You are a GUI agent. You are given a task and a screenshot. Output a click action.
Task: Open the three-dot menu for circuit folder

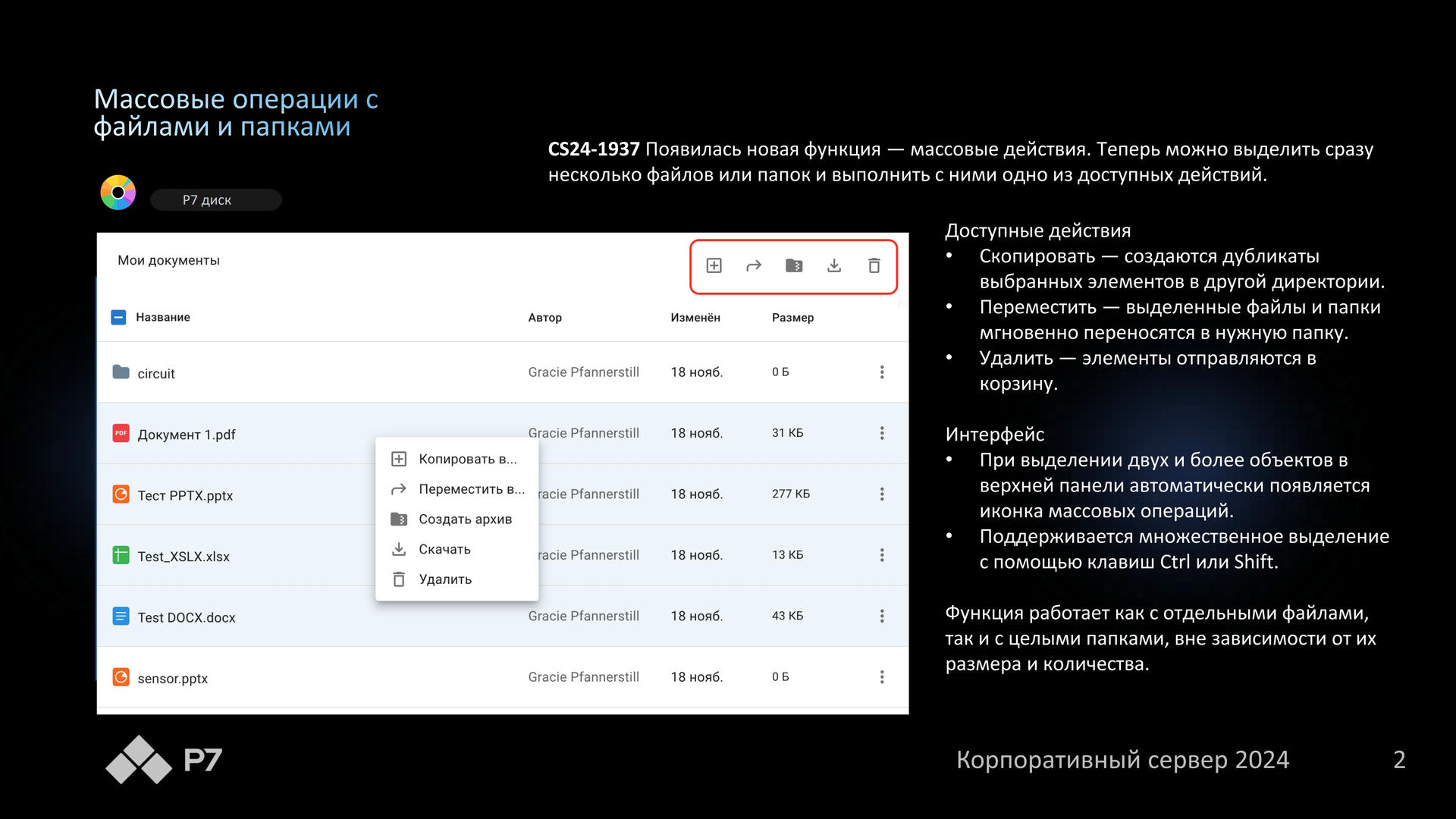[x=882, y=372]
